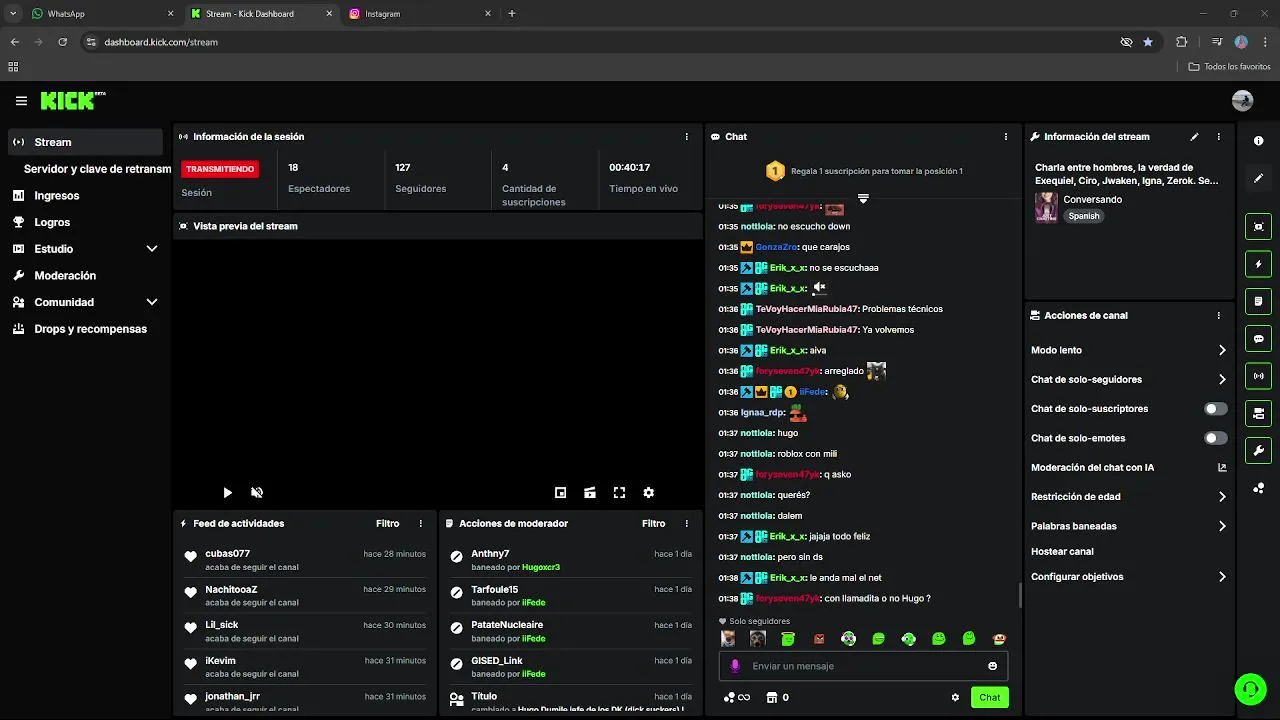This screenshot has width=1280, height=720.
Task: Open Filtro in Acciones de moderador
Action: pyautogui.click(x=653, y=524)
